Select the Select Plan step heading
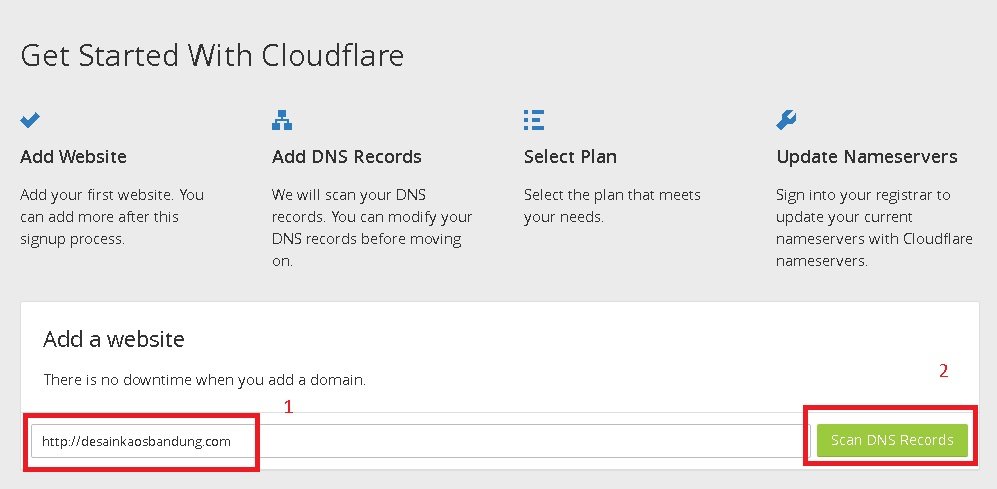The image size is (997, 489). 570,157
